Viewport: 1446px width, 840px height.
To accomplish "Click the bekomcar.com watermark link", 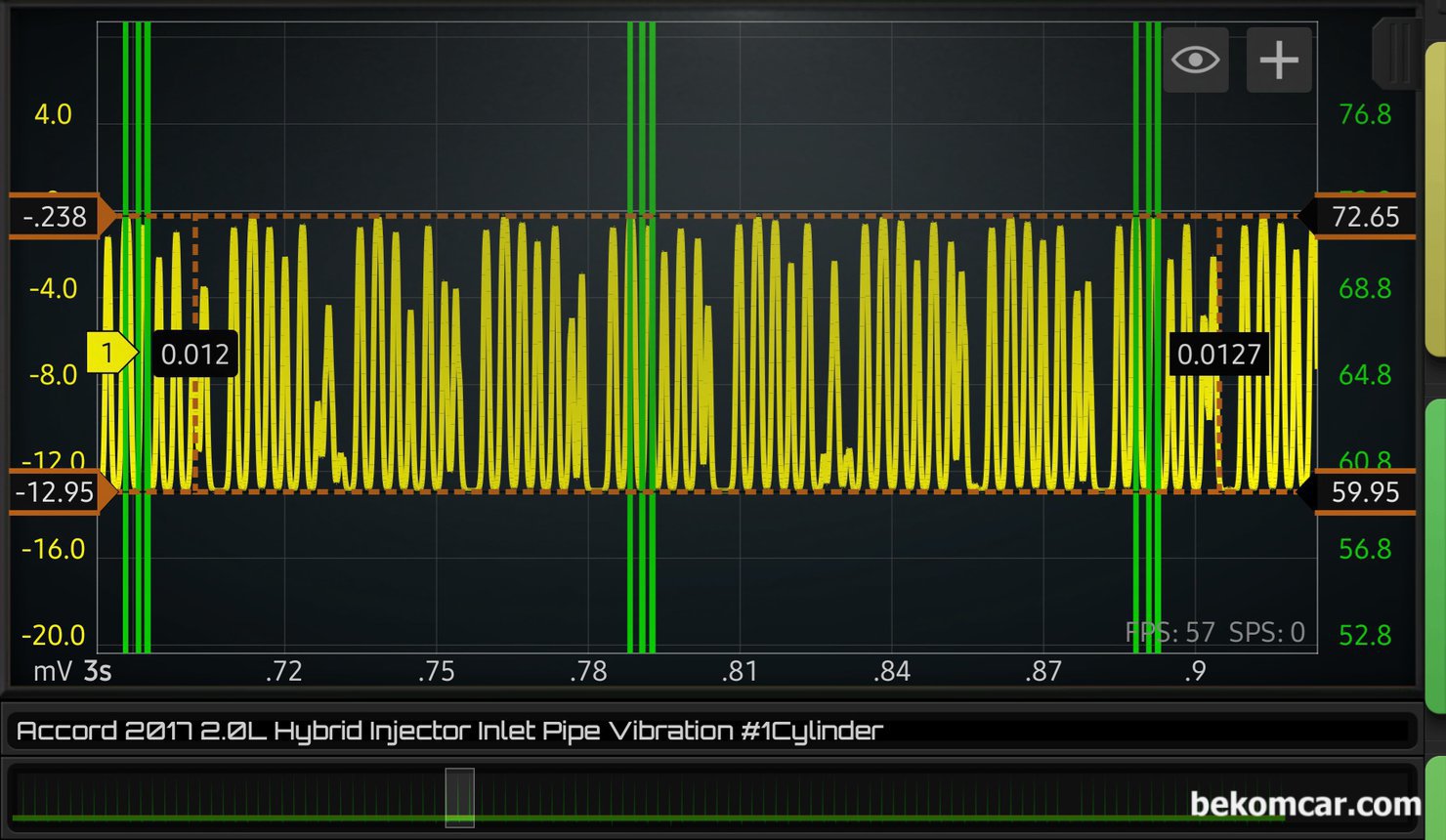I will point(1304,804).
